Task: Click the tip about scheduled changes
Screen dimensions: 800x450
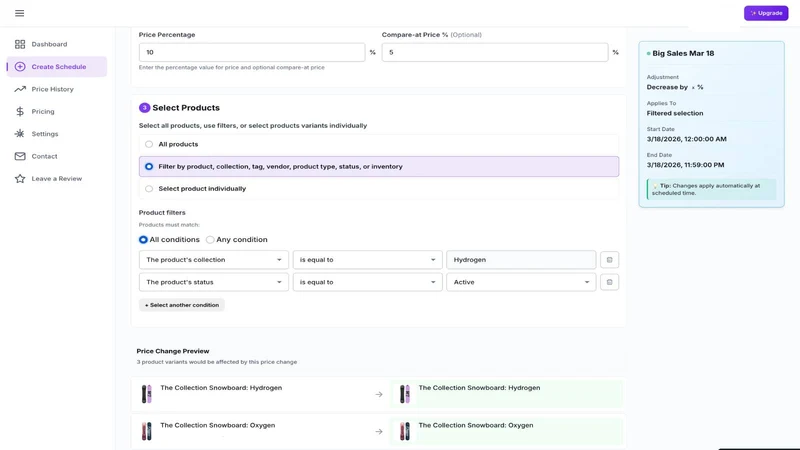Action: coord(711,189)
